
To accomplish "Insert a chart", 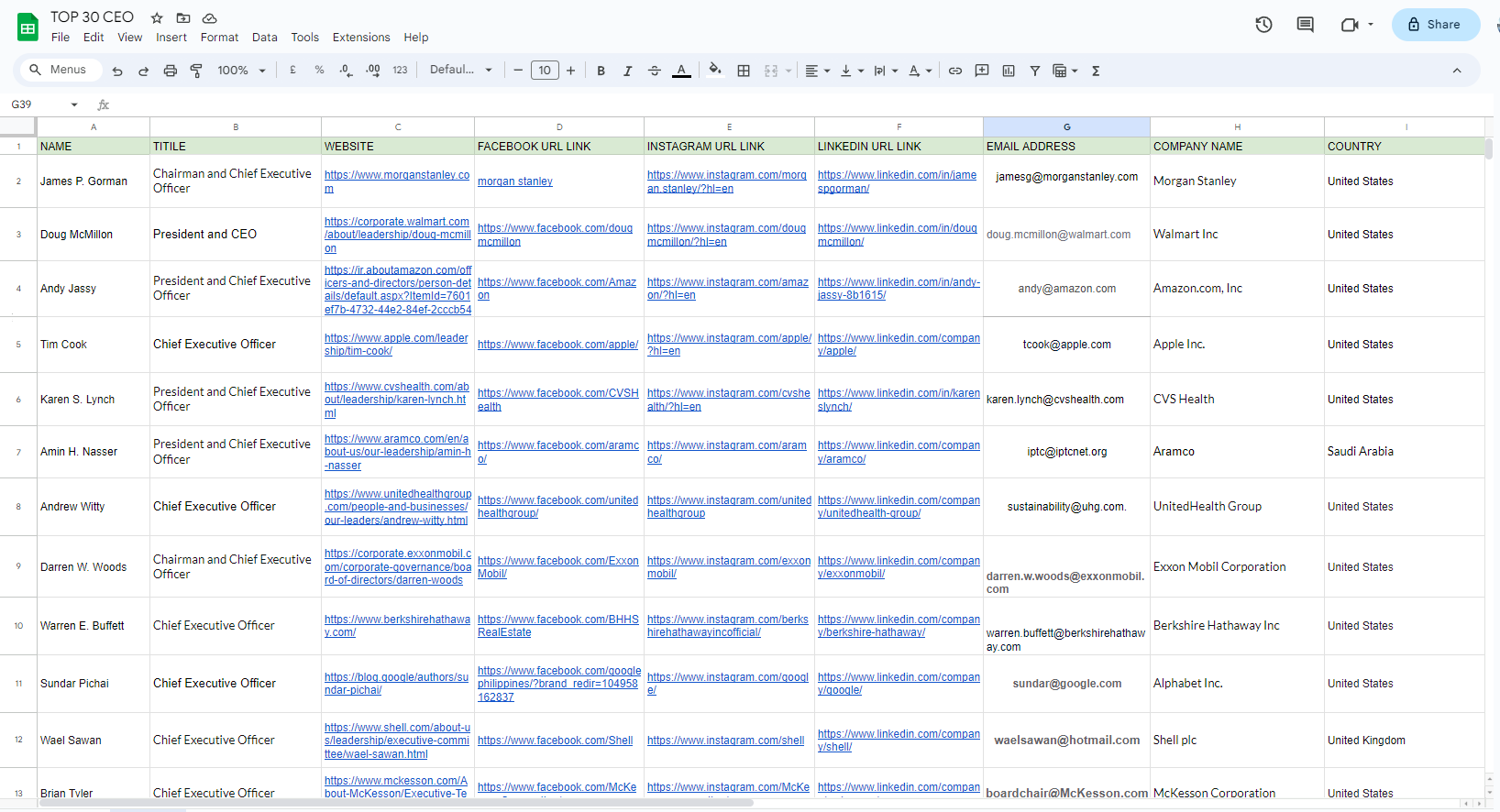I will pyautogui.click(x=1009, y=71).
